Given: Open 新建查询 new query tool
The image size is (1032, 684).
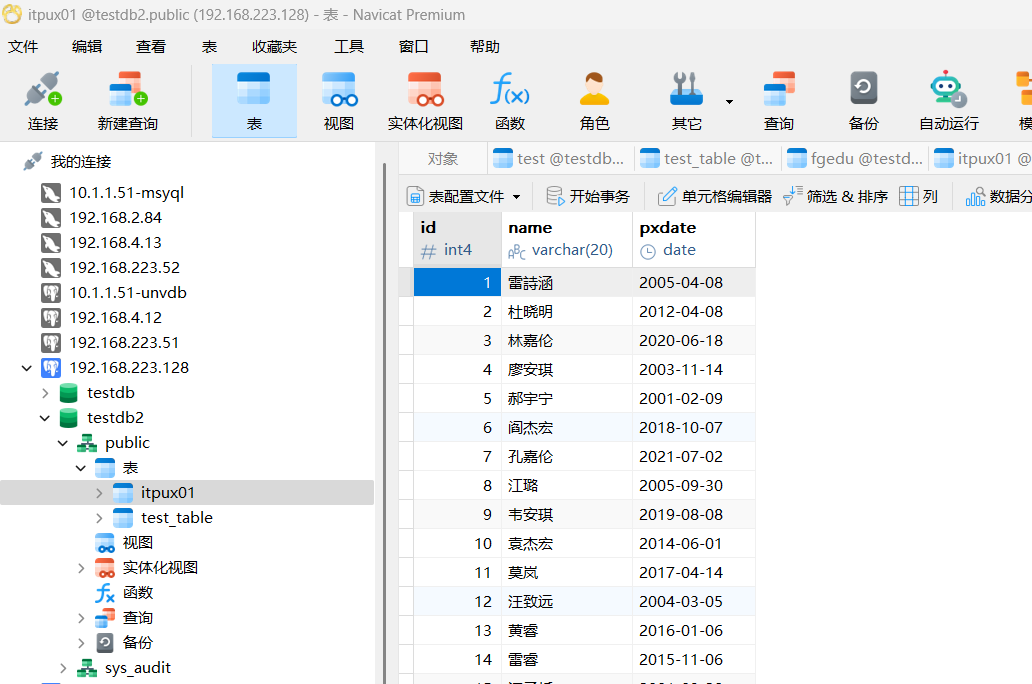Looking at the screenshot, I should [127, 101].
